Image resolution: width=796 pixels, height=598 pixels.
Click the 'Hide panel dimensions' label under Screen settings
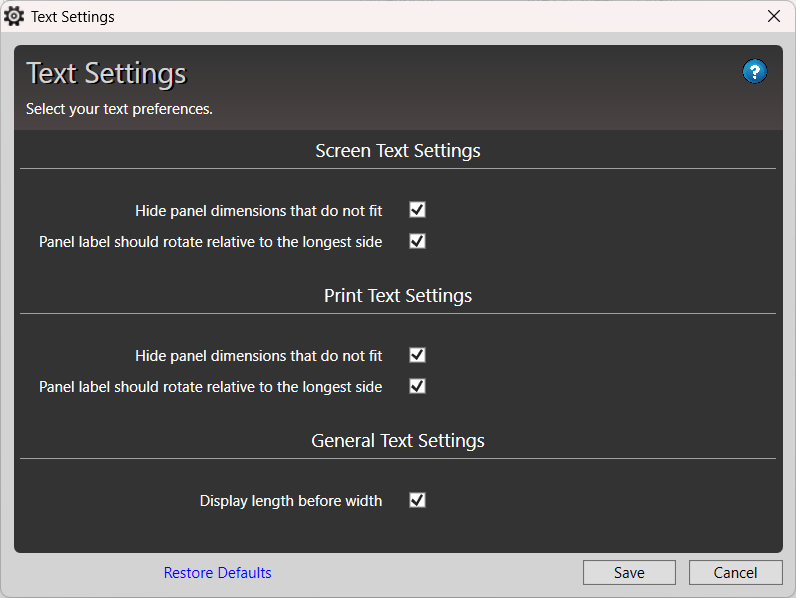click(258, 211)
